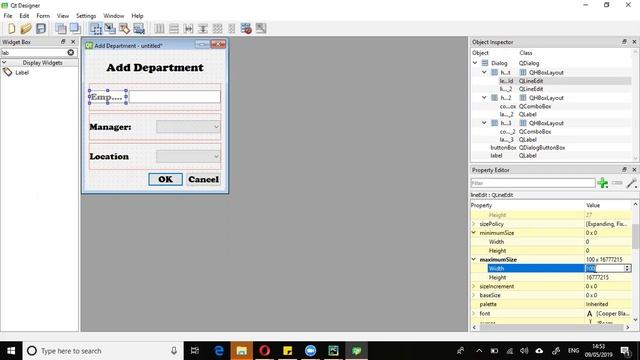Screen dimensions: 640x360
Task: Open the Help menu
Action: (x=137, y=16)
